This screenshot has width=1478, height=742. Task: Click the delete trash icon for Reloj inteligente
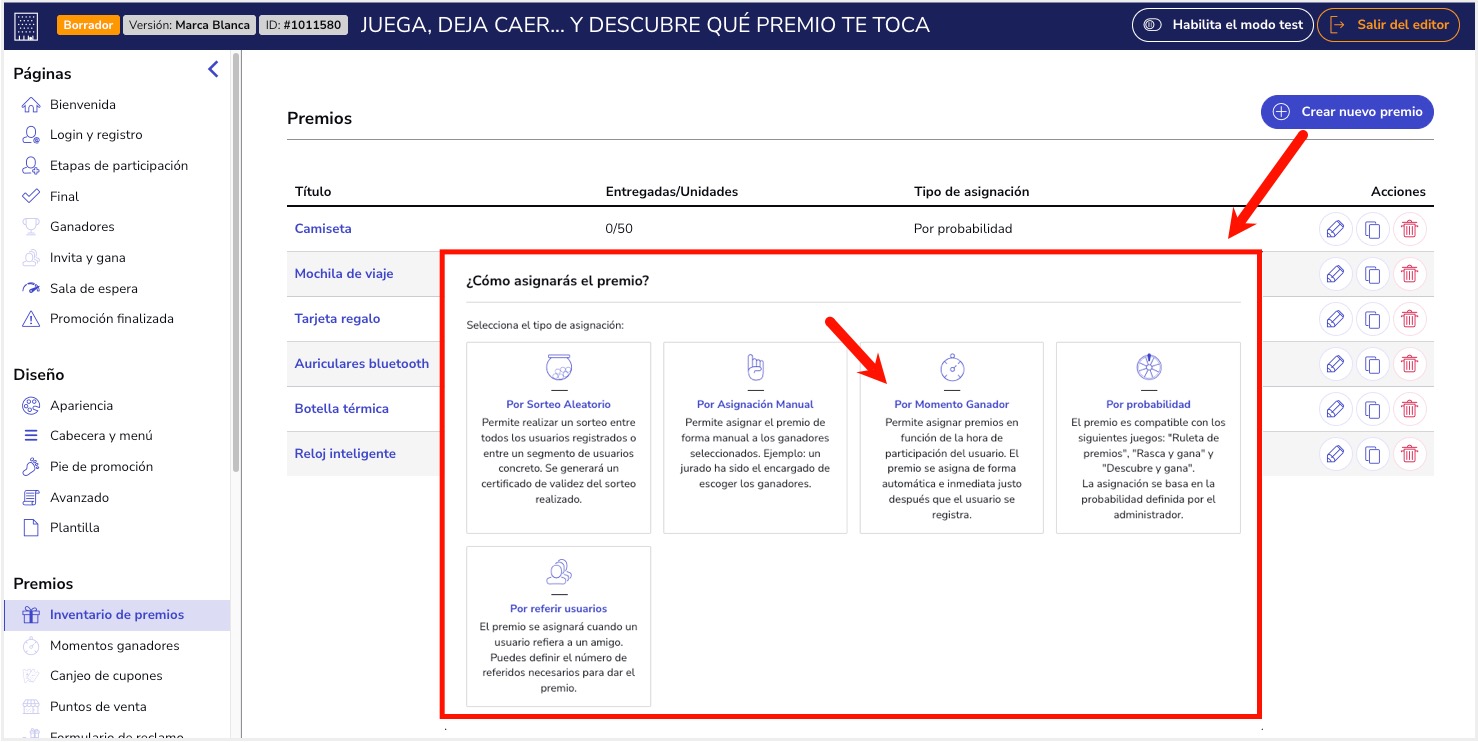tap(1409, 453)
